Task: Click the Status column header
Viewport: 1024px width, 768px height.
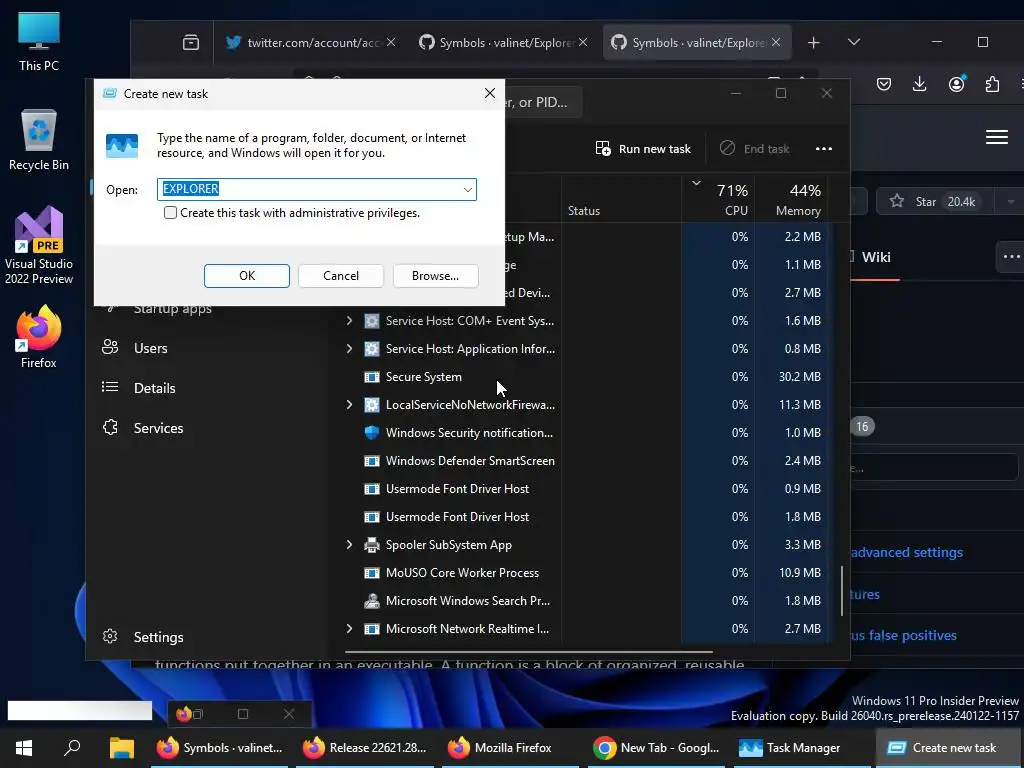Action: [x=584, y=211]
